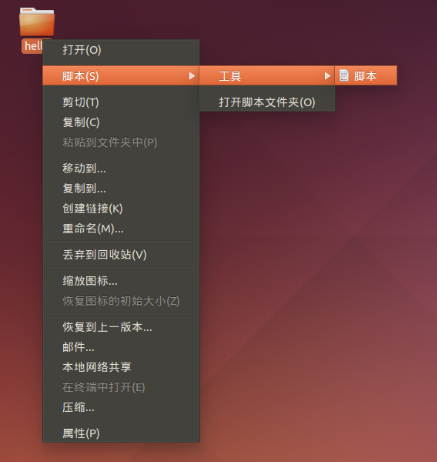Viewport: 437px width, 462px height.
Task: Select 剪切(T) to cut the folder
Action: point(121,102)
